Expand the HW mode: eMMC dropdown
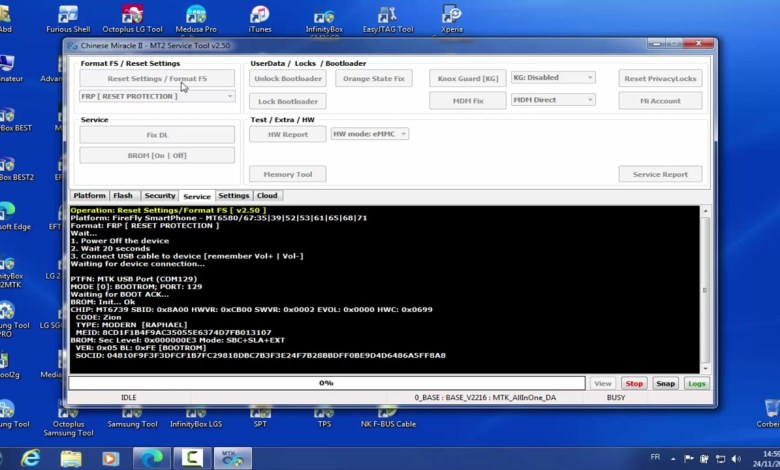780x470 pixels. (x=369, y=134)
